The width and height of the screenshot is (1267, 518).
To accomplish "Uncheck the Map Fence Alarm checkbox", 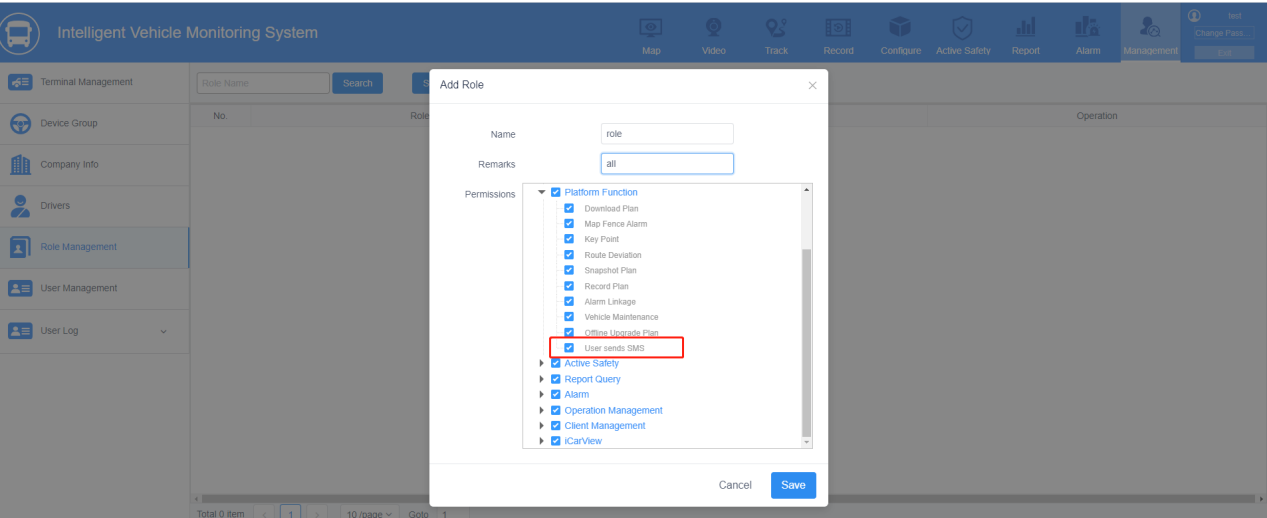I will point(569,224).
